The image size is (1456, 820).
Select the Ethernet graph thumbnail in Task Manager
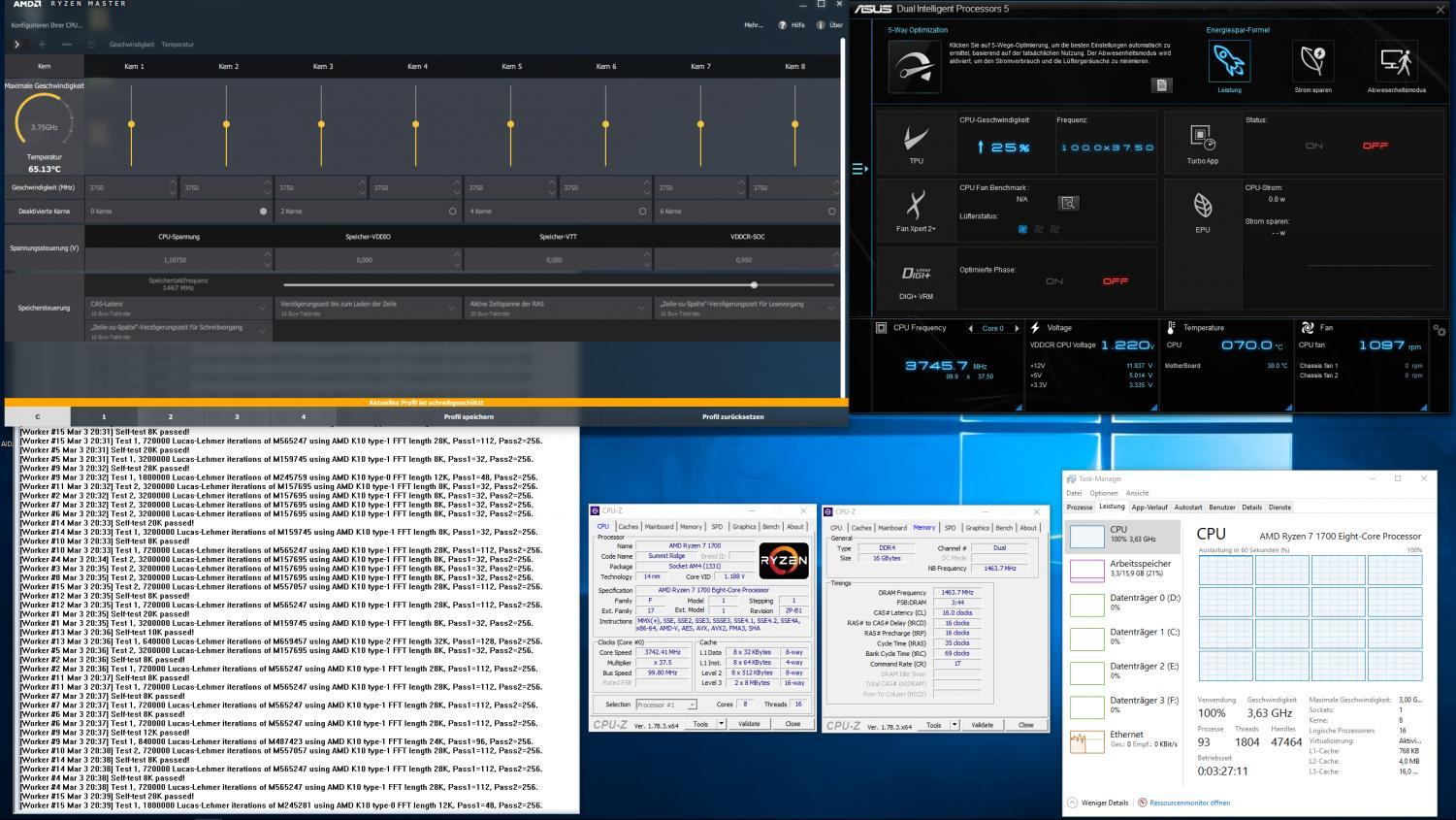(1087, 741)
